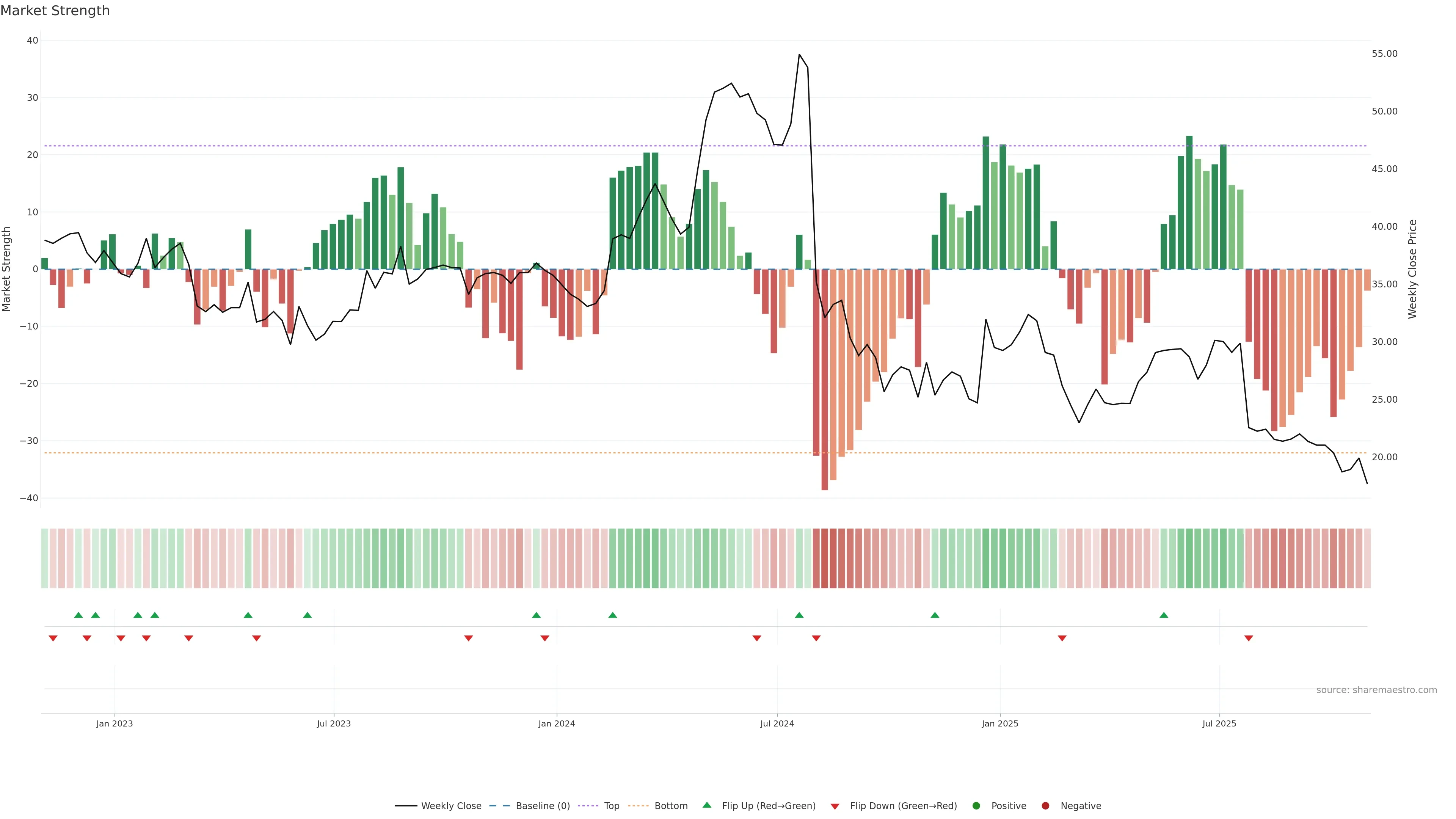The height and width of the screenshot is (819, 1456).
Task: Click the Market Strength chart title
Action: coord(55,11)
